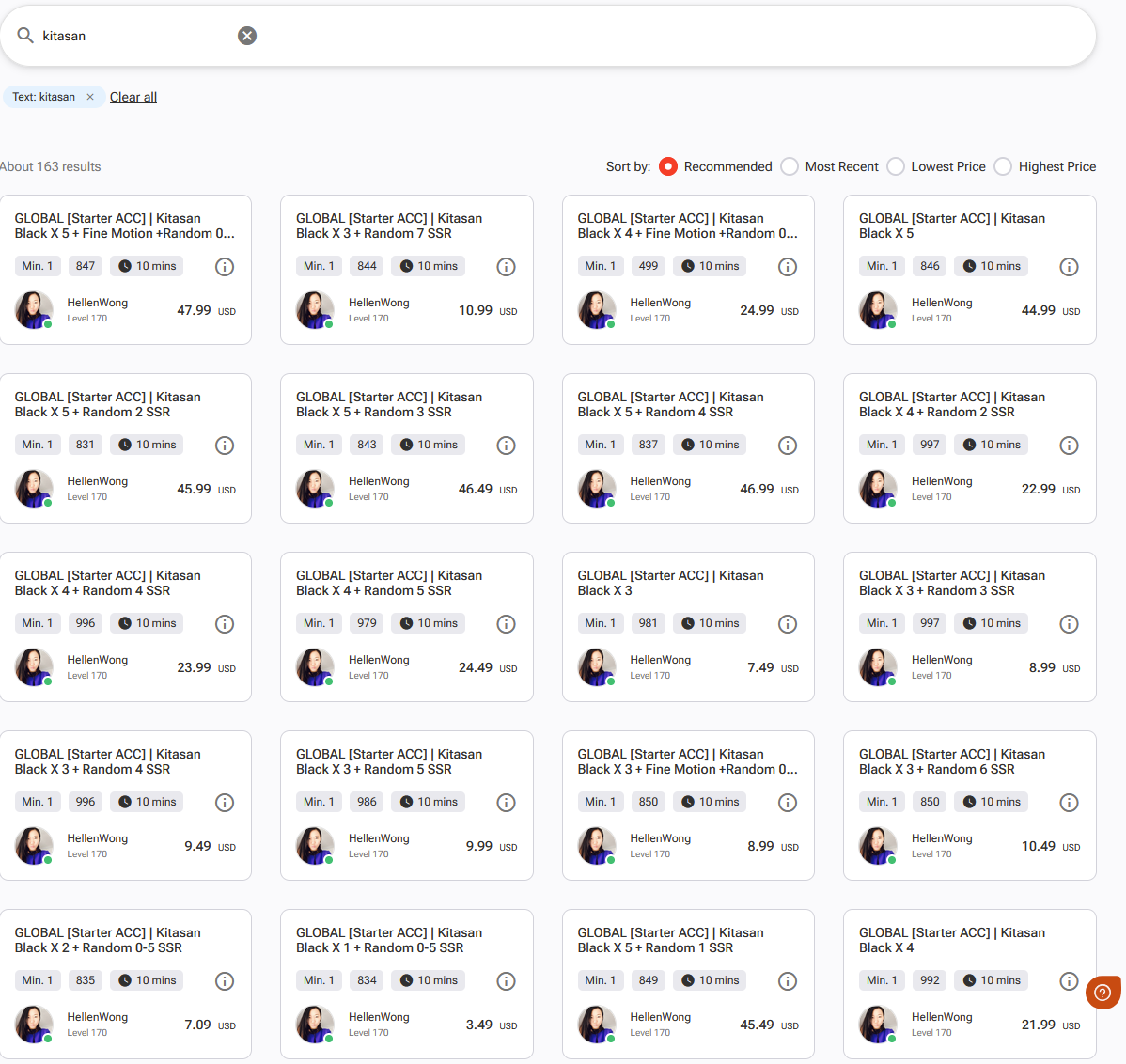Open info icon on 46.49 USD listing
Viewport: 1126px width, 1064px height.
point(507,446)
